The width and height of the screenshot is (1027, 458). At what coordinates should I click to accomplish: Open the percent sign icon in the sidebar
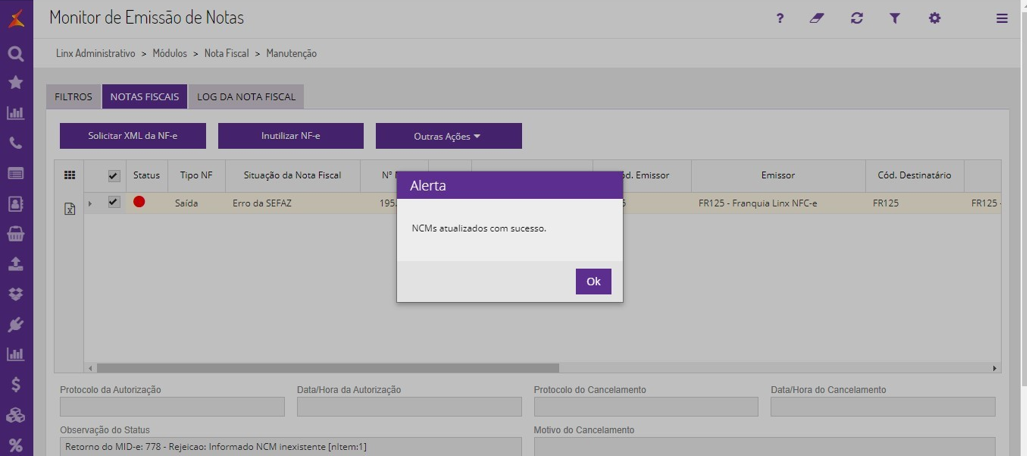click(16, 446)
